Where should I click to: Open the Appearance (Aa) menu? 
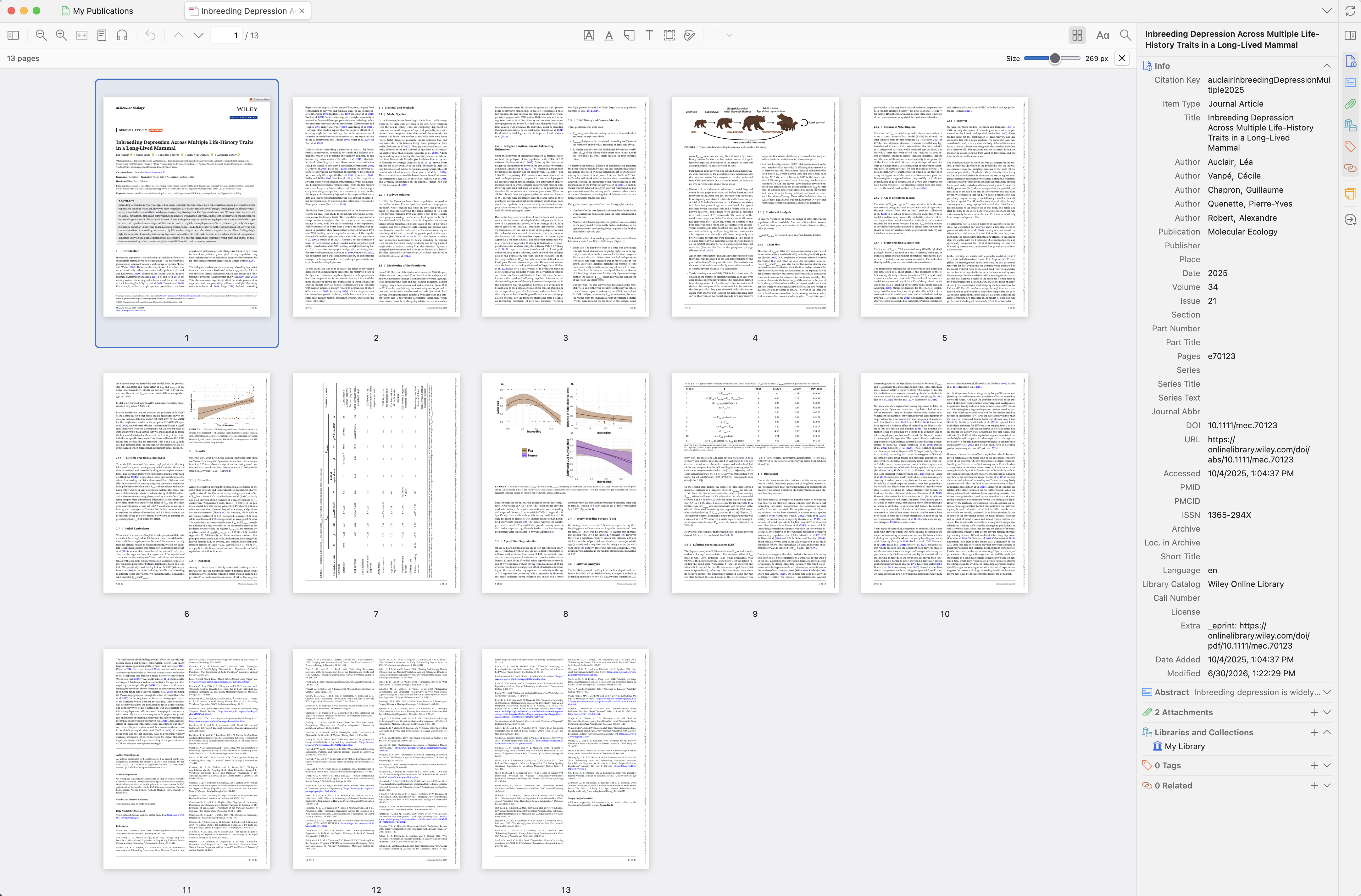point(1103,36)
